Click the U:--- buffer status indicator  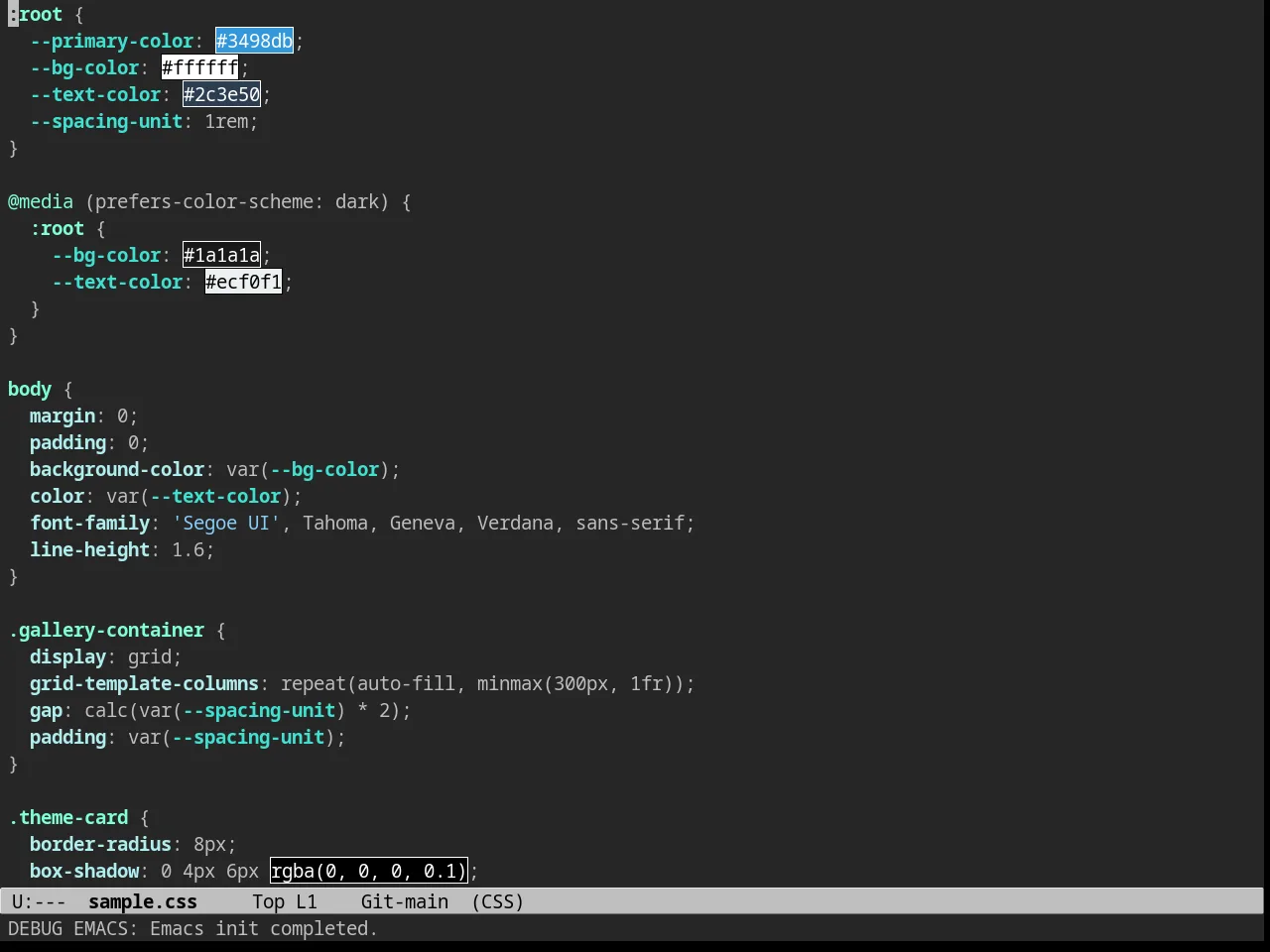(x=39, y=901)
